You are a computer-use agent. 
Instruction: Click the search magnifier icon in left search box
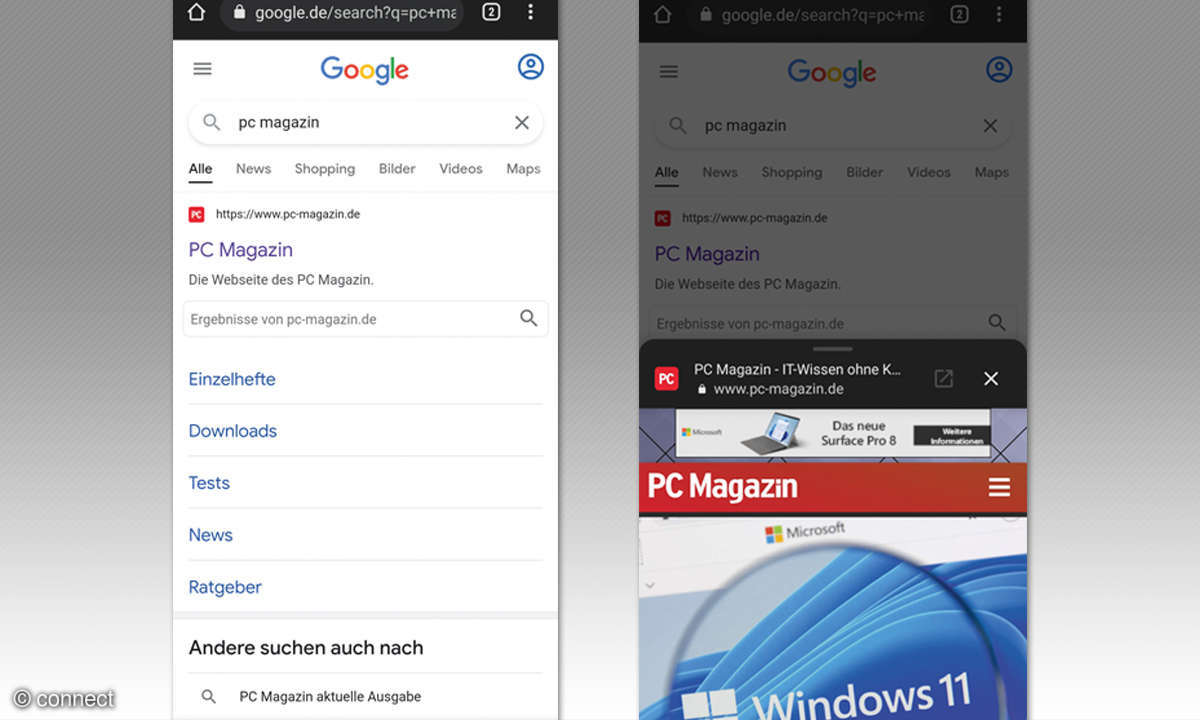[x=211, y=122]
